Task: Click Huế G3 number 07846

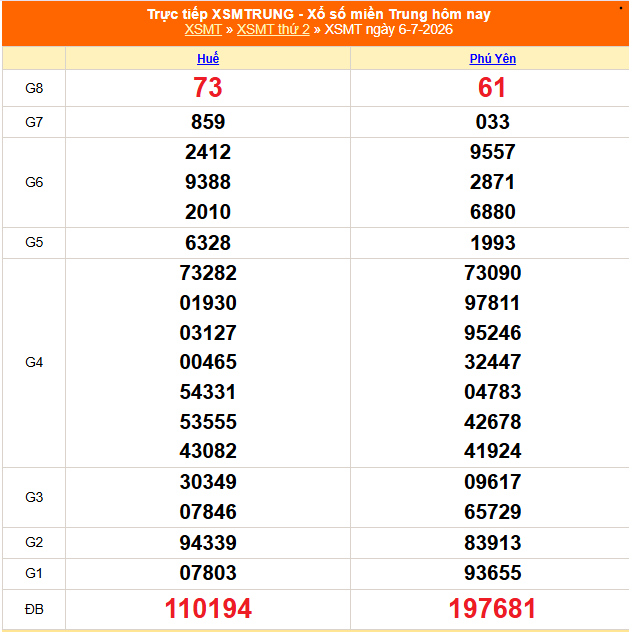Action: [208, 512]
